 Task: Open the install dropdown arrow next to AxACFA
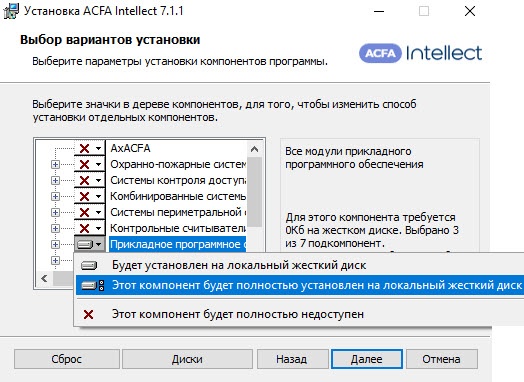pos(99,148)
